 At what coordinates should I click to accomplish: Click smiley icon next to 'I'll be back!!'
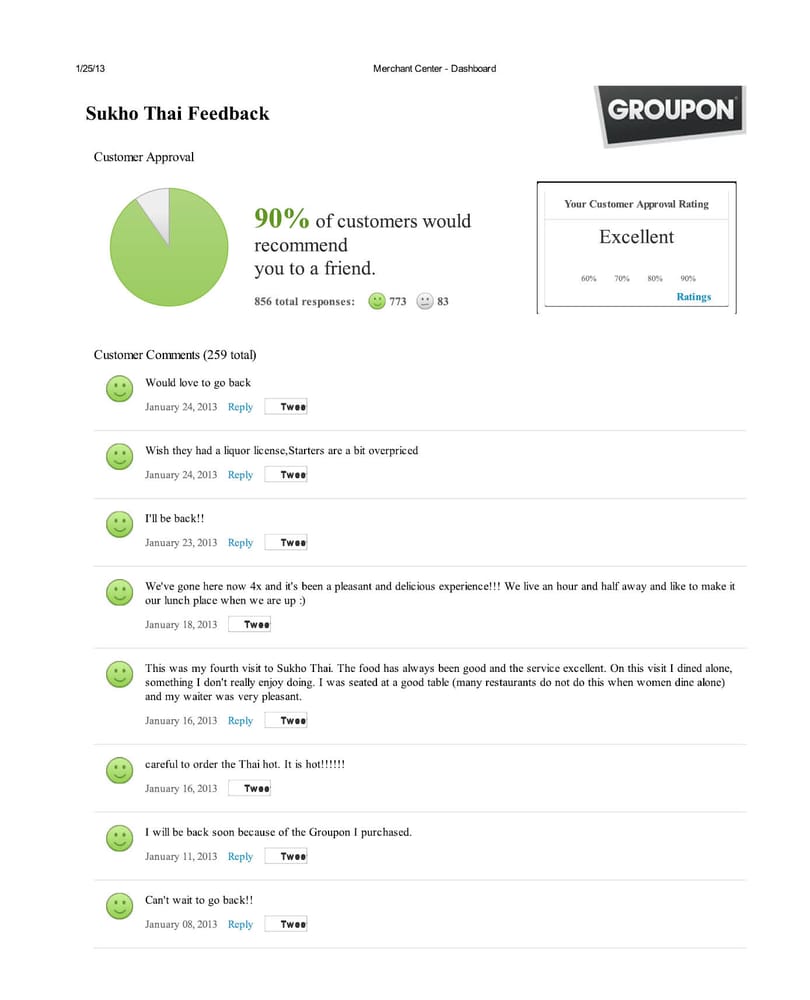pos(119,524)
